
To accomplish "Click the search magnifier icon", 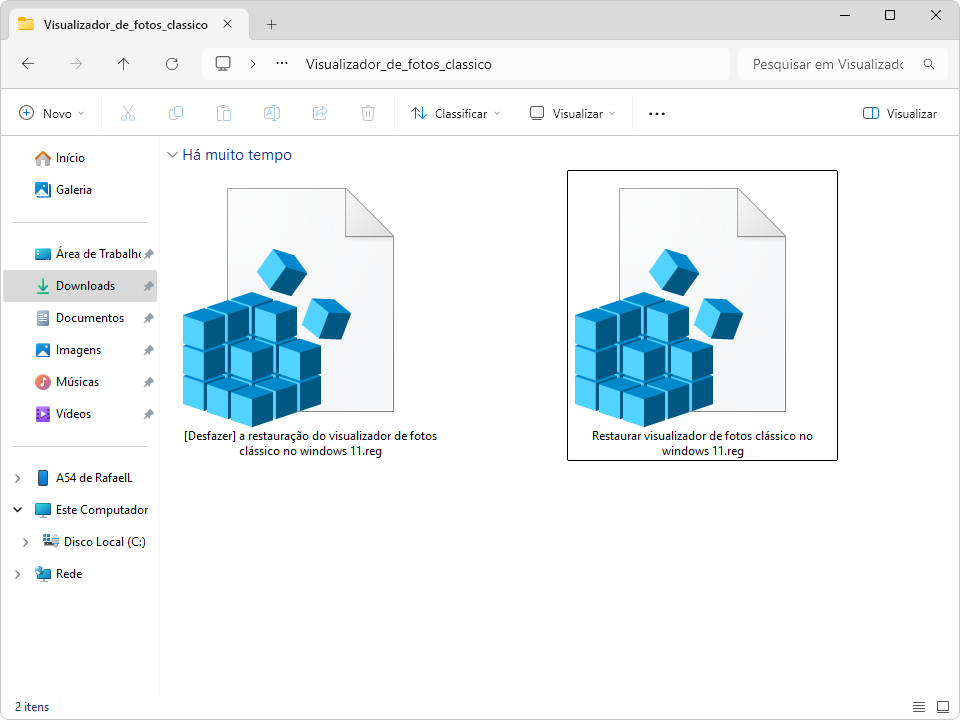I will (929, 64).
